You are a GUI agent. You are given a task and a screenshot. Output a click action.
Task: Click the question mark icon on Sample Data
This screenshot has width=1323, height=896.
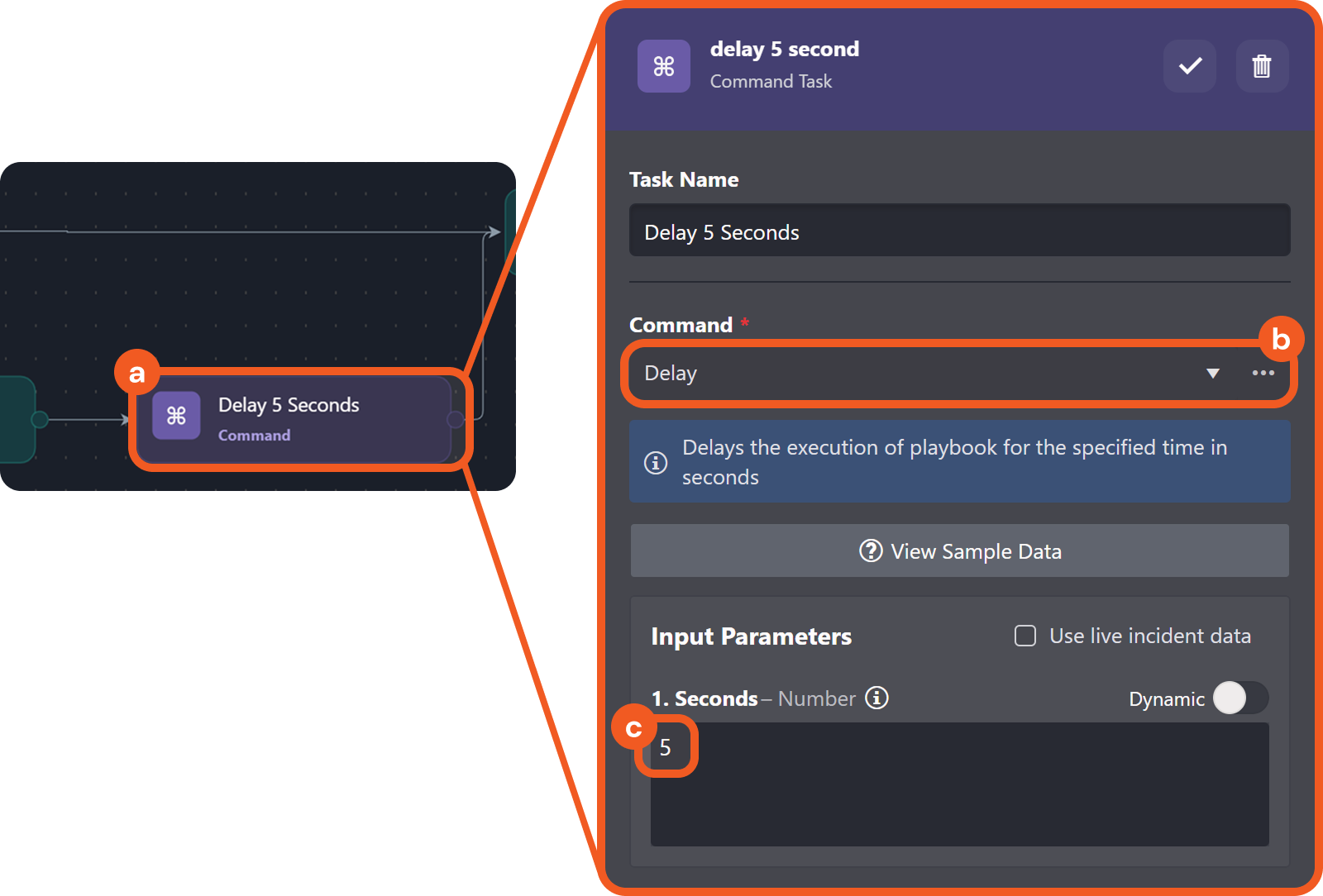point(871,550)
